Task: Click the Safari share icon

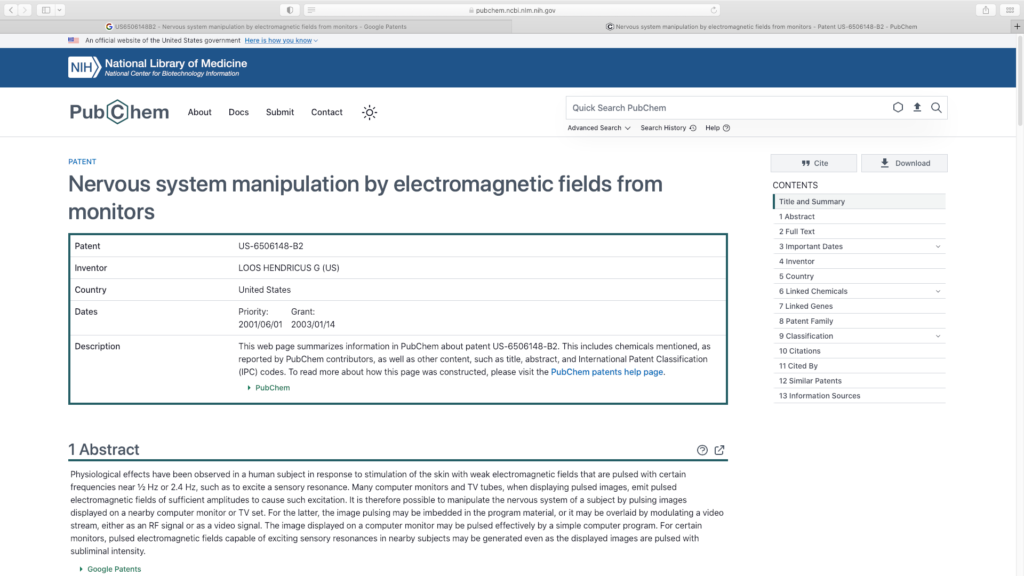Action: click(x=986, y=10)
